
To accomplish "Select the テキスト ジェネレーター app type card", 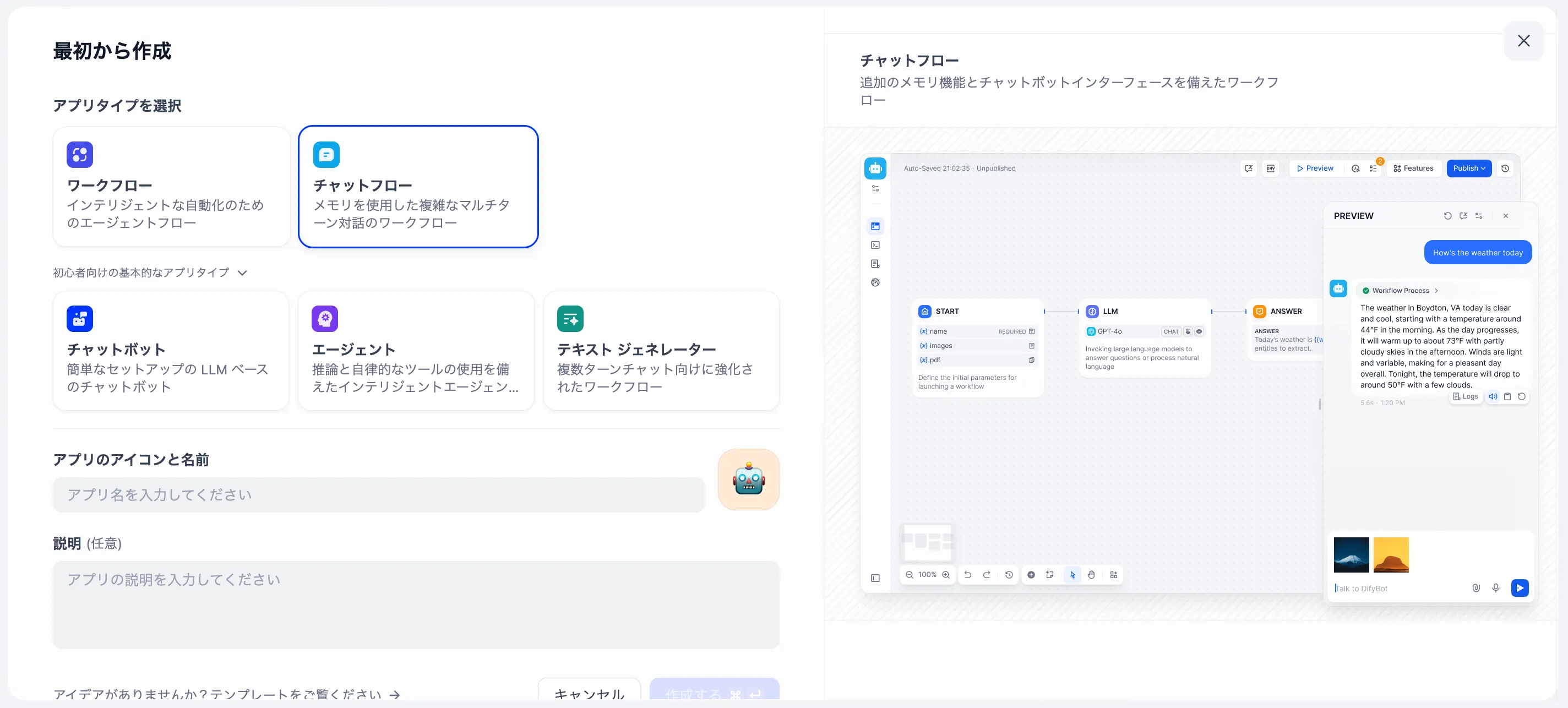I will click(661, 350).
